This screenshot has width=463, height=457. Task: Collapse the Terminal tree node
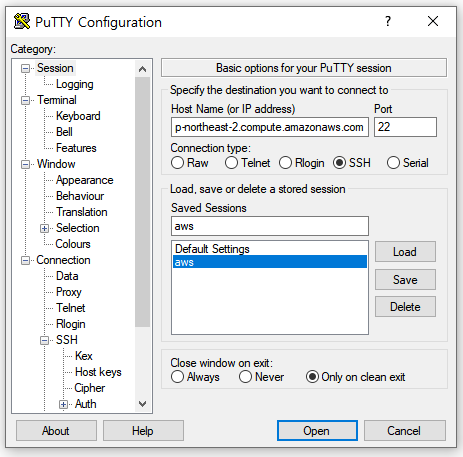tap(25, 101)
